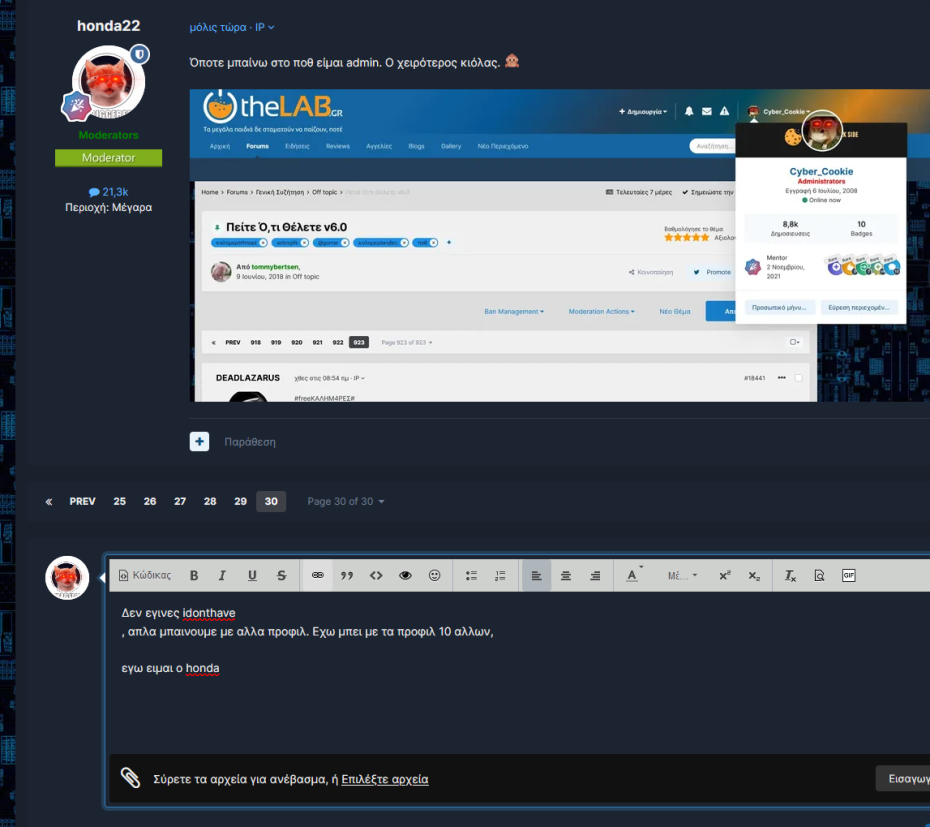
Task: Toggle Strikethrough formatting in editor
Action: [282, 575]
